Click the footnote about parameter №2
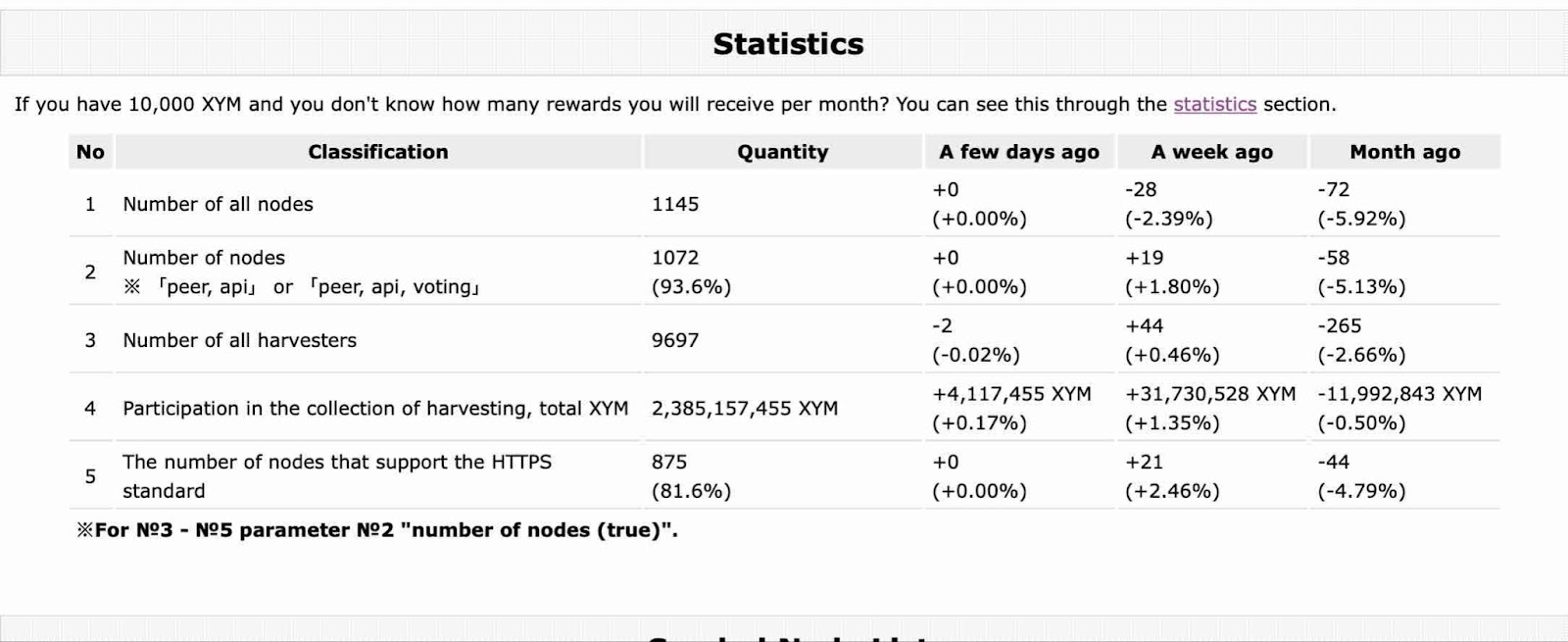1568x642 pixels. 377,530
